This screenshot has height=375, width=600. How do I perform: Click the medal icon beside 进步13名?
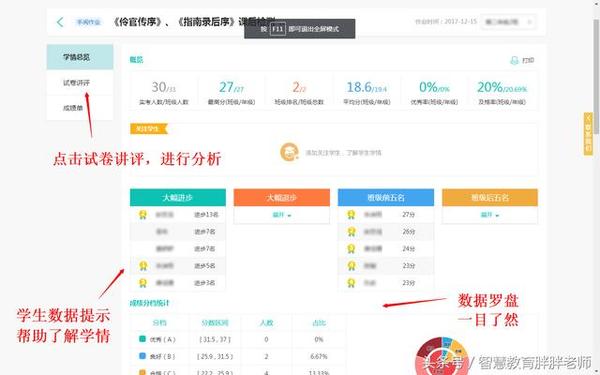click(x=143, y=215)
